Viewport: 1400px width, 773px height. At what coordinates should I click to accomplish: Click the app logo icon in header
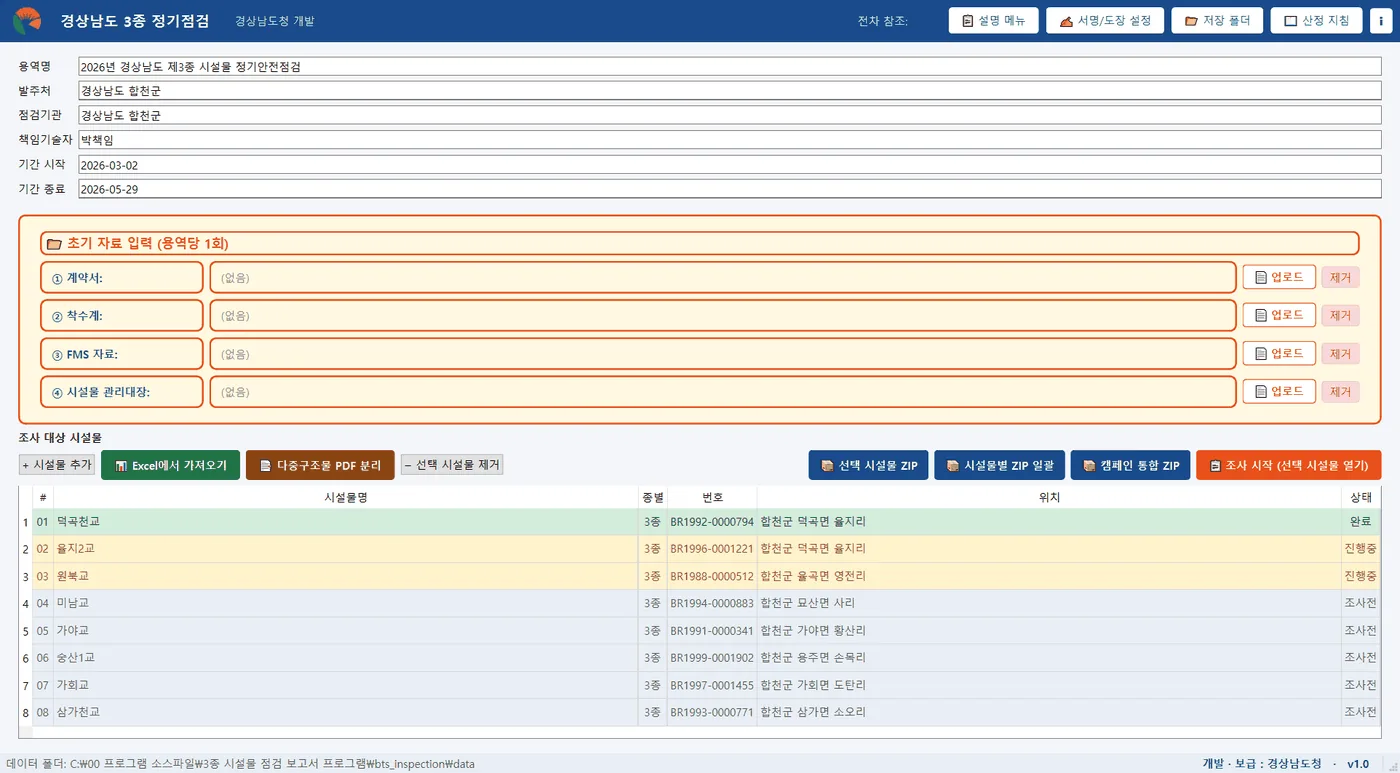click(27, 20)
